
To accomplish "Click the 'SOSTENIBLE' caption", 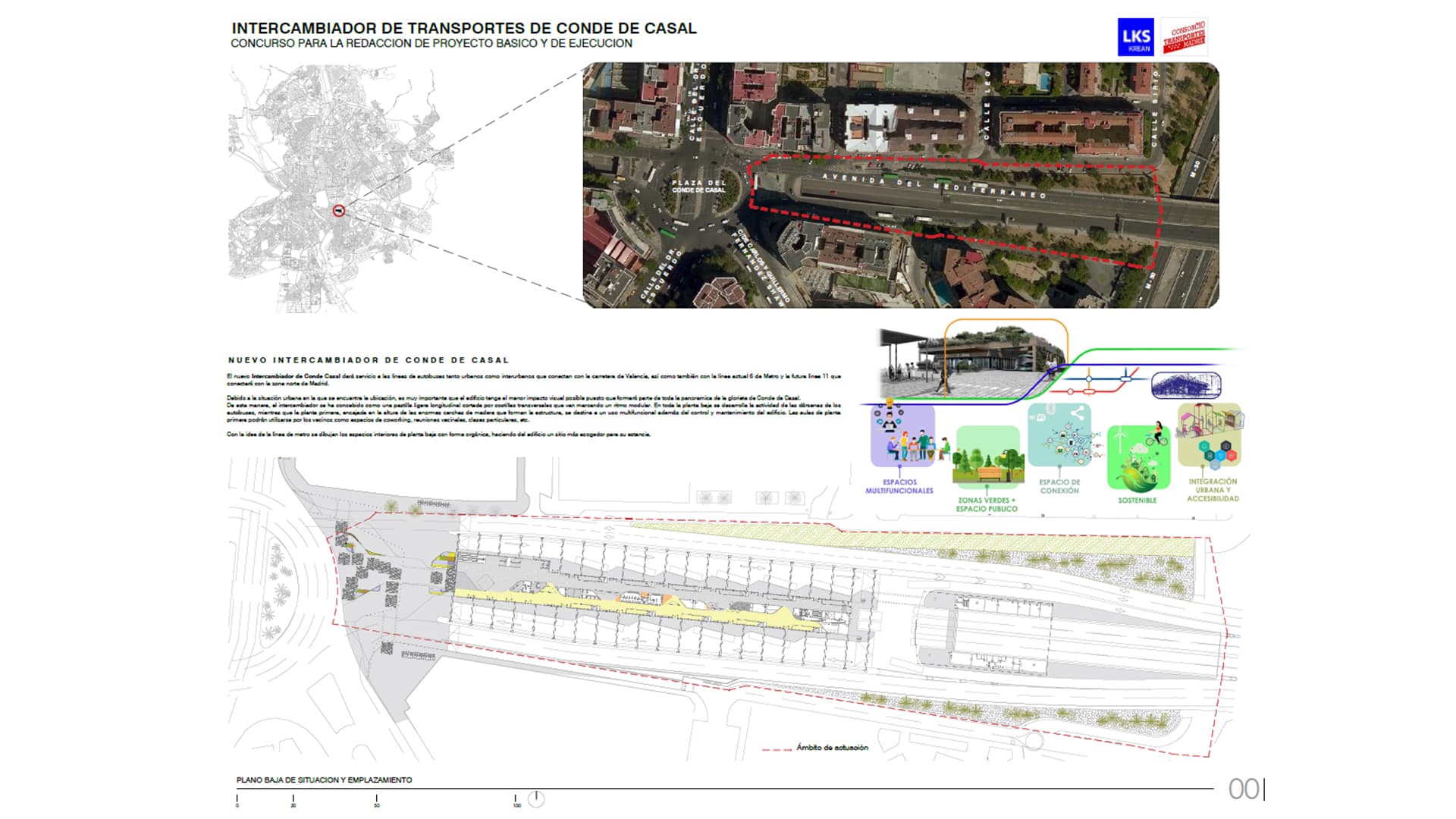I will point(1137,500).
